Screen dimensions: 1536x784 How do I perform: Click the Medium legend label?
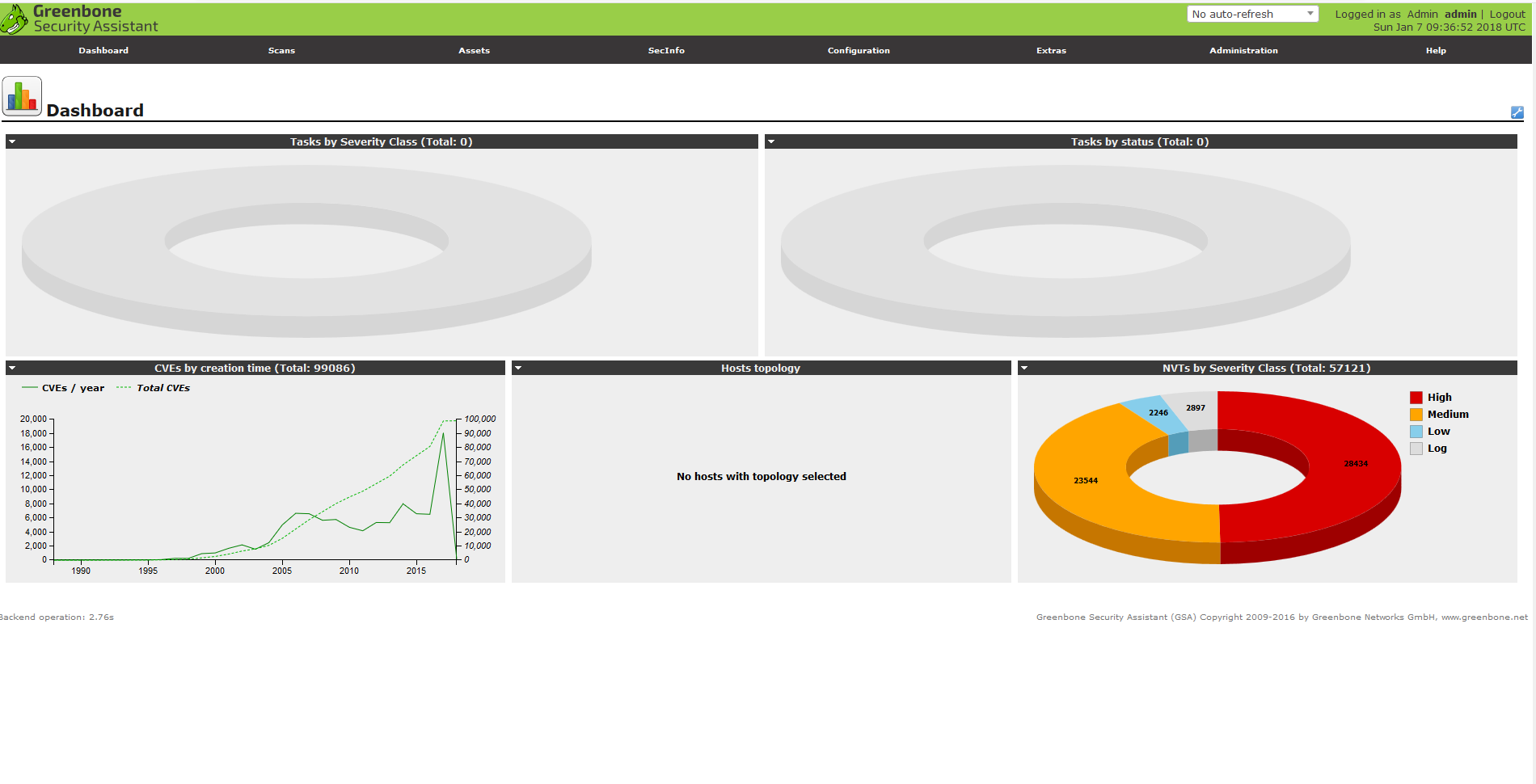(1448, 415)
